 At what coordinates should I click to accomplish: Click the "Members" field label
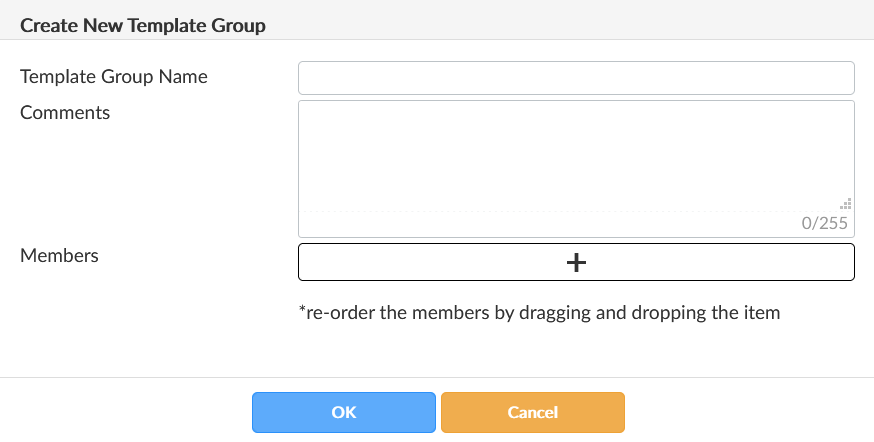click(x=59, y=255)
